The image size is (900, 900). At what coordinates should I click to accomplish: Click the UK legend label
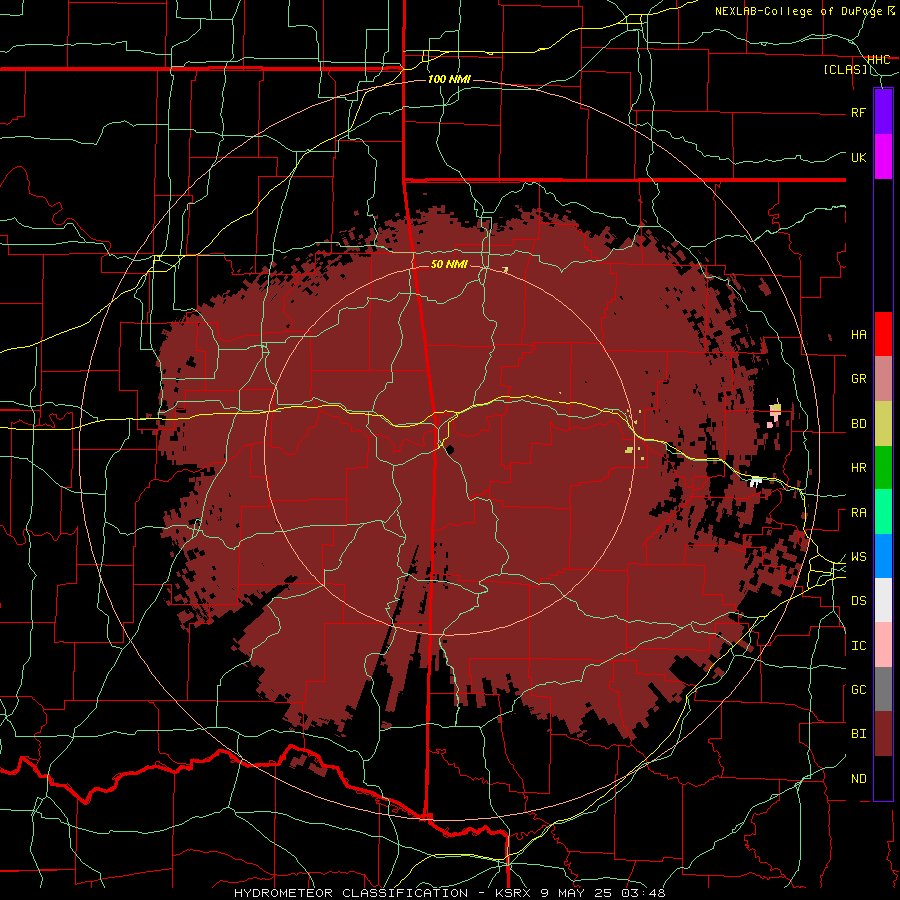point(859,157)
